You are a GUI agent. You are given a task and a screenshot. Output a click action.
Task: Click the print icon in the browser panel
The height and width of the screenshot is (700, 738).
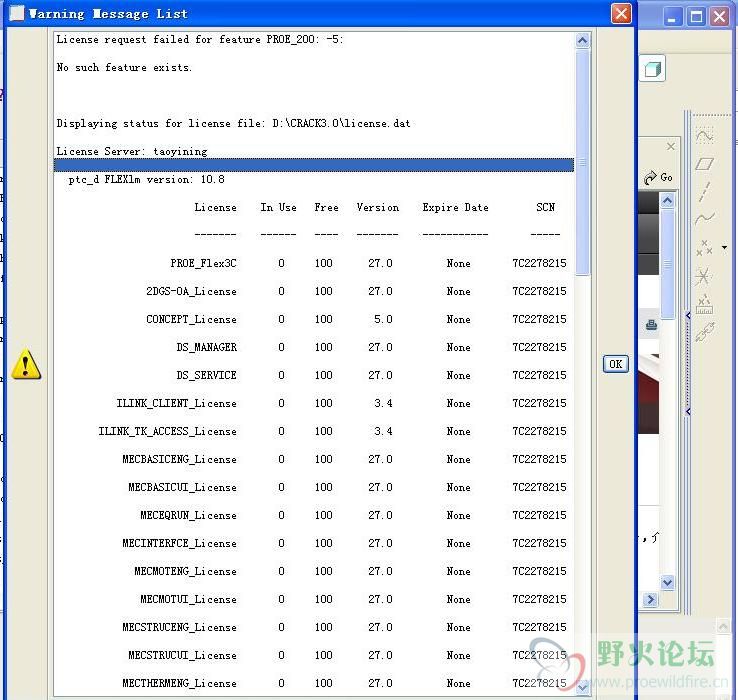651,324
